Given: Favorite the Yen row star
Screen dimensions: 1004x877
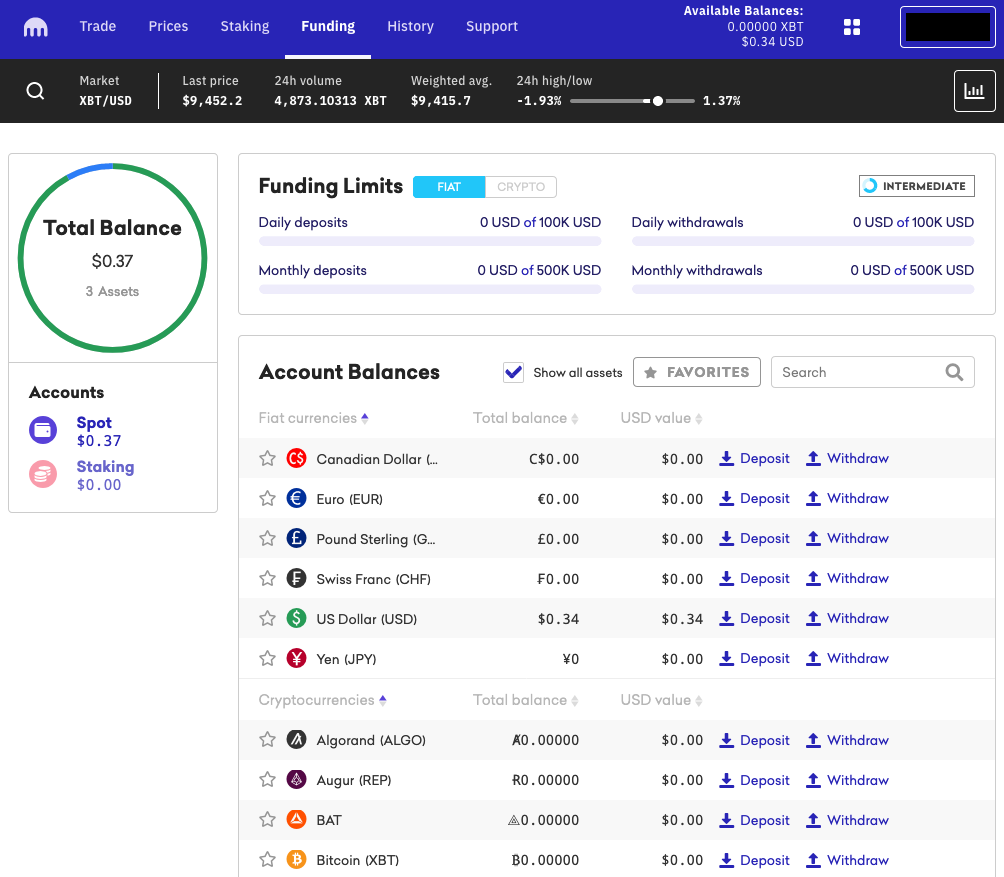Looking at the screenshot, I should tap(267, 658).
